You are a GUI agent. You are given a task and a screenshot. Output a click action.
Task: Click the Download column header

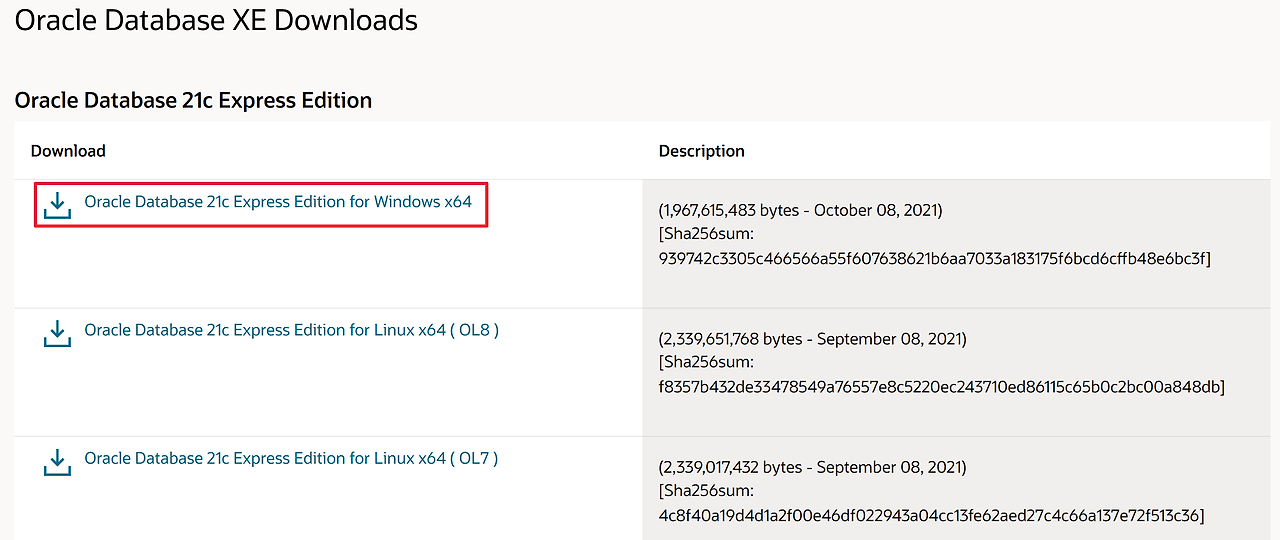pyautogui.click(x=68, y=151)
